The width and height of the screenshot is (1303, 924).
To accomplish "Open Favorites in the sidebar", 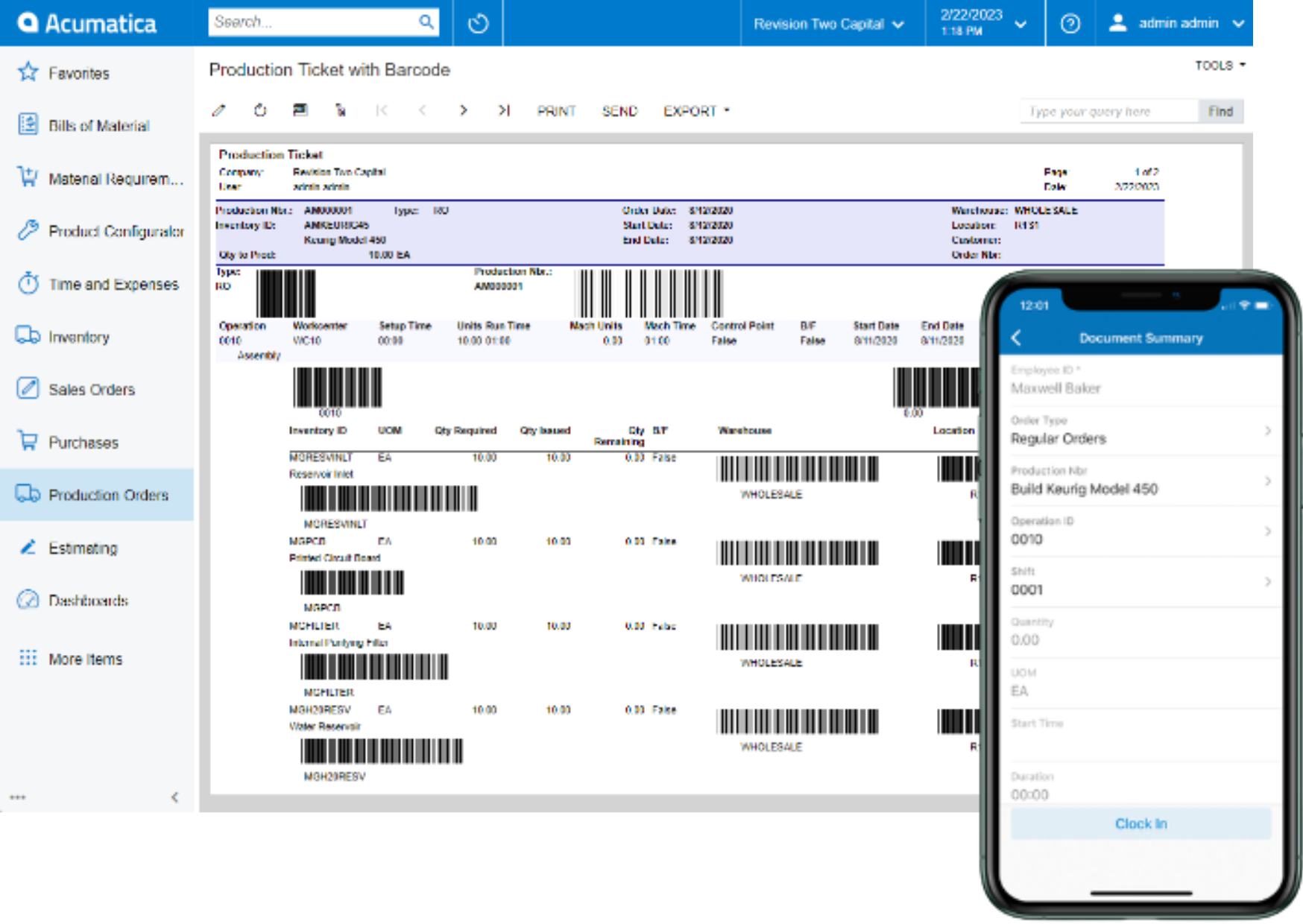I will [x=78, y=73].
